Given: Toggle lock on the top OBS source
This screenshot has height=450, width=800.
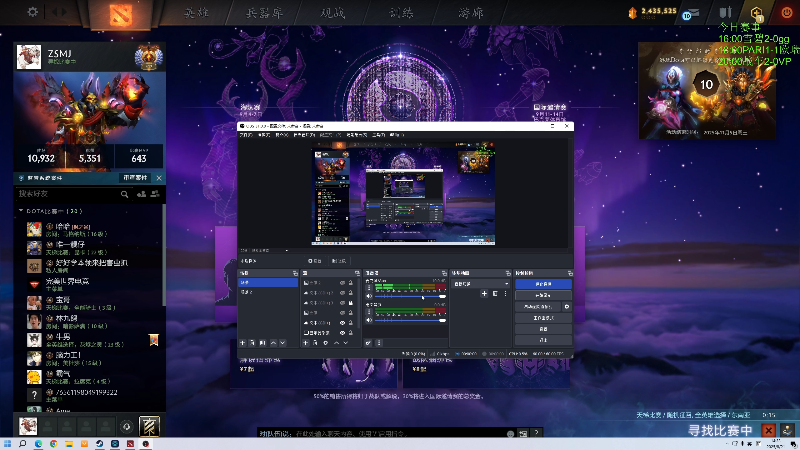Looking at the screenshot, I should tap(351, 283).
